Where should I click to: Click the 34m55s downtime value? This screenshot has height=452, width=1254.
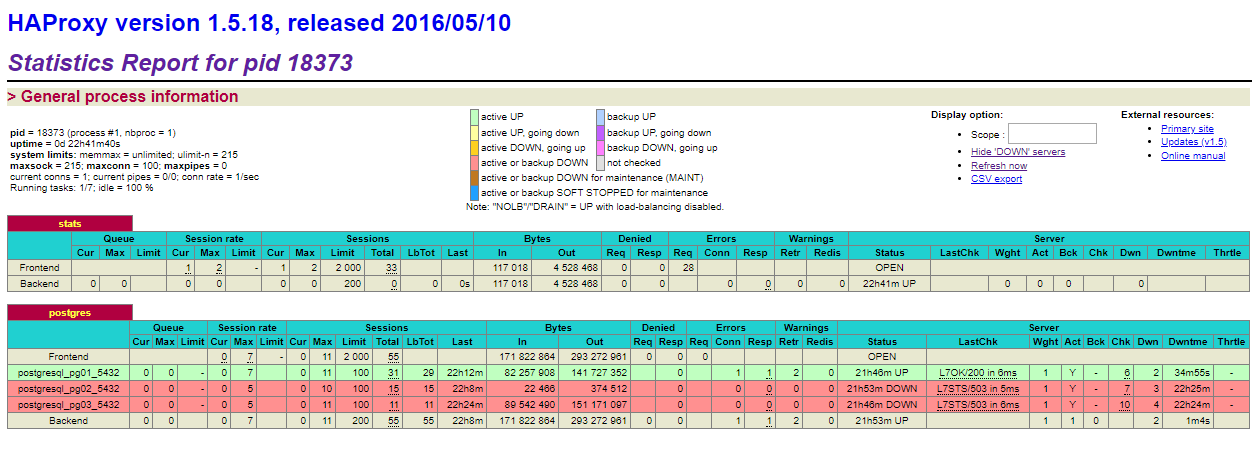tap(1190, 373)
